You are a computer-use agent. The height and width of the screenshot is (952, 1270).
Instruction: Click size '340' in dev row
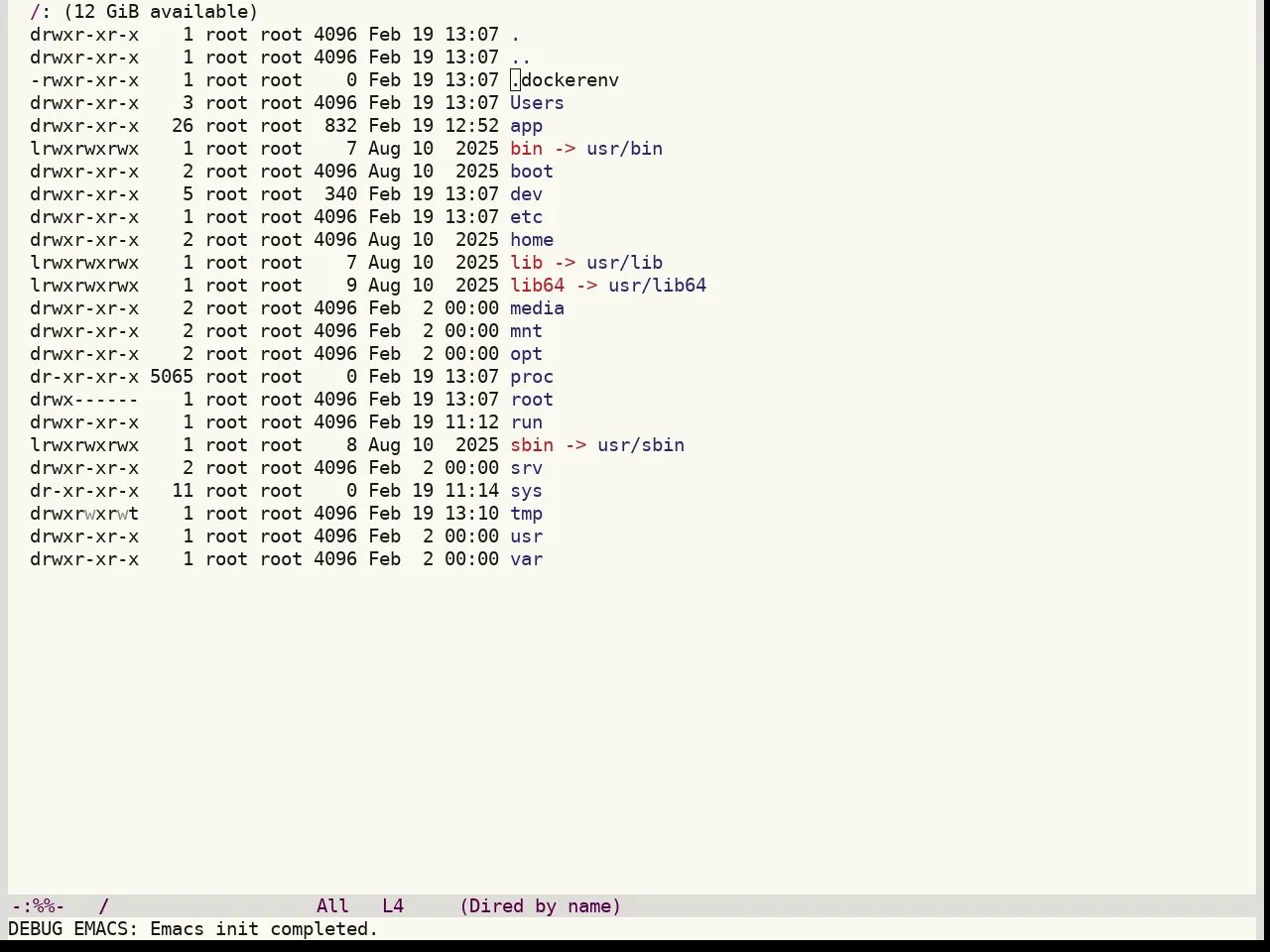(x=340, y=194)
